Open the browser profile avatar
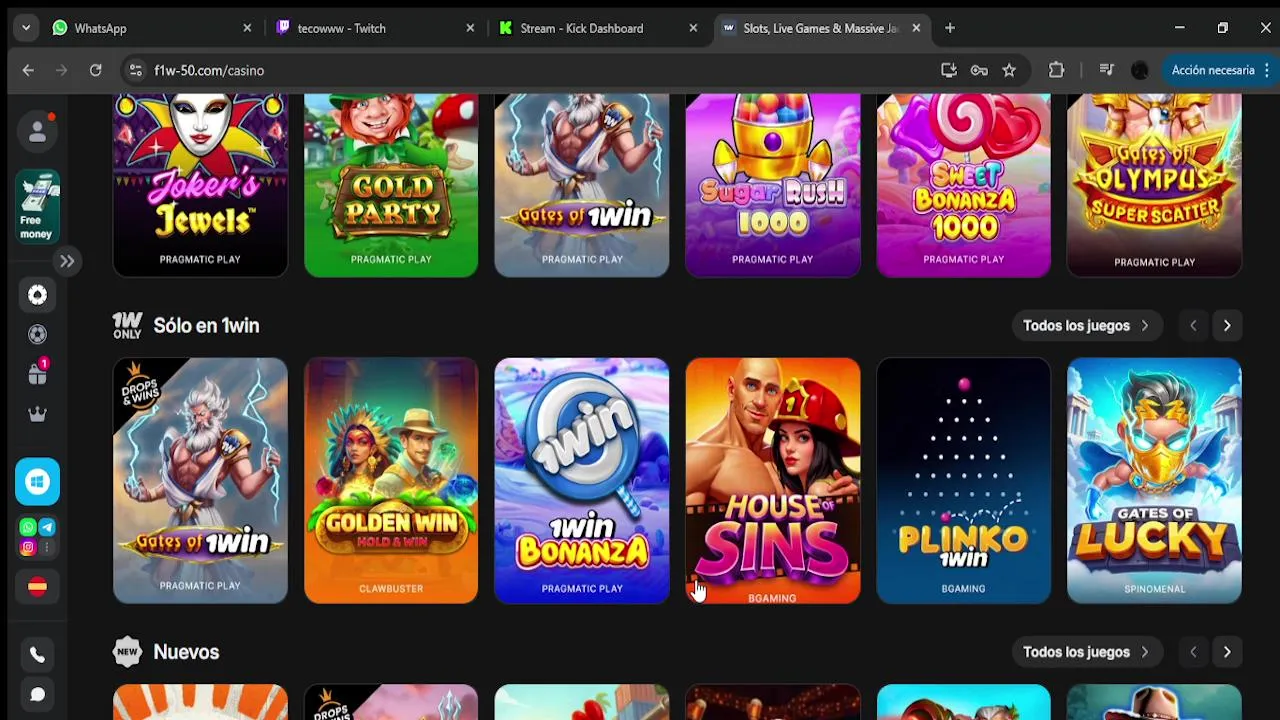The image size is (1280, 720). (1140, 70)
